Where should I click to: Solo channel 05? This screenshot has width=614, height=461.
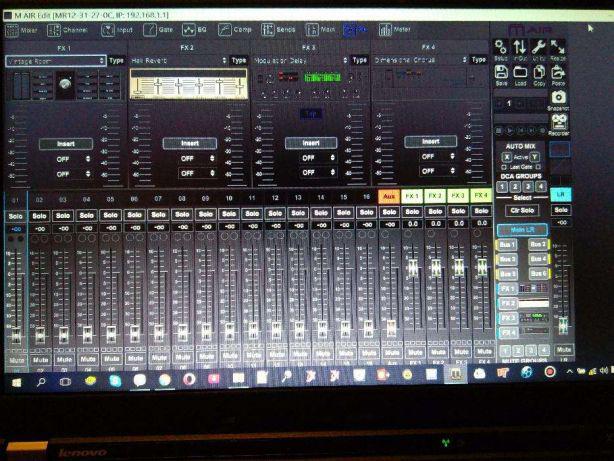pos(110,216)
